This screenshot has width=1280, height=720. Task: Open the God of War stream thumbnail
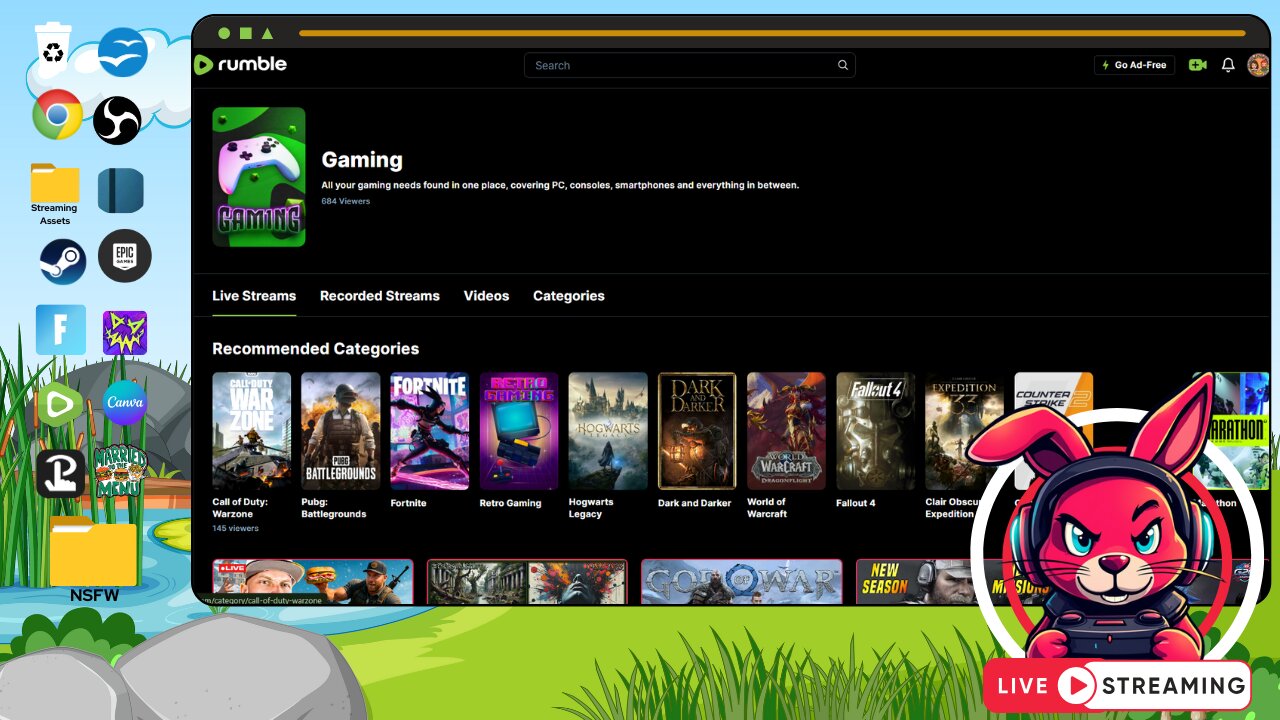click(741, 581)
